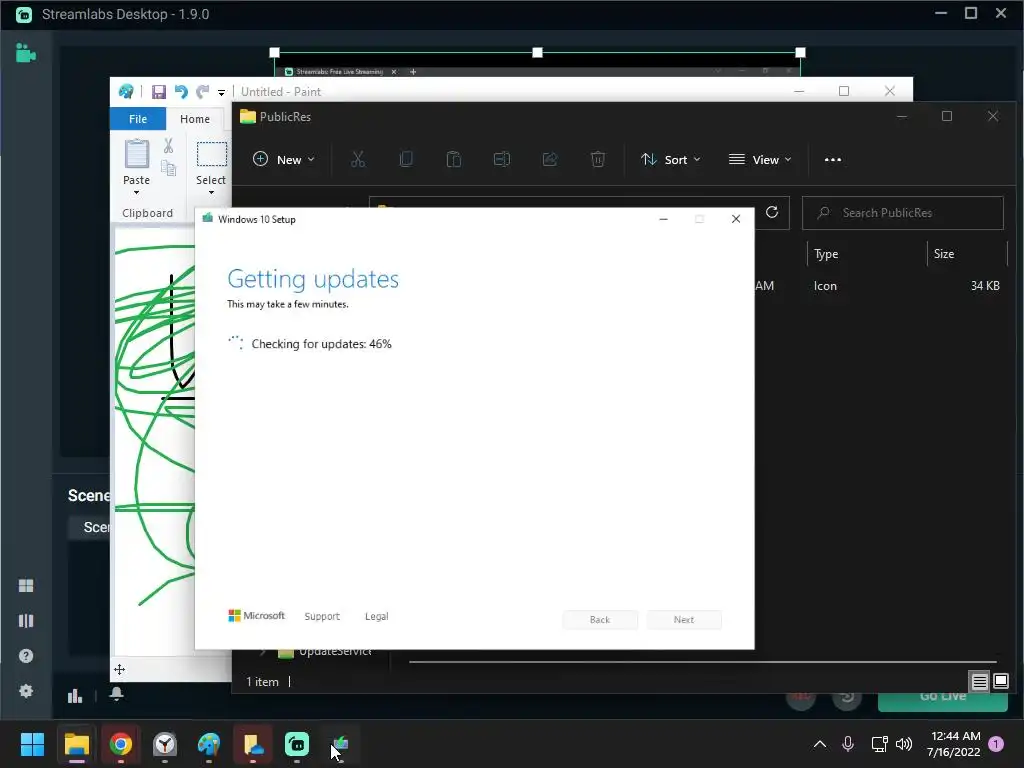Show hidden system tray icons chevron
The height and width of the screenshot is (768, 1024).
(820, 744)
